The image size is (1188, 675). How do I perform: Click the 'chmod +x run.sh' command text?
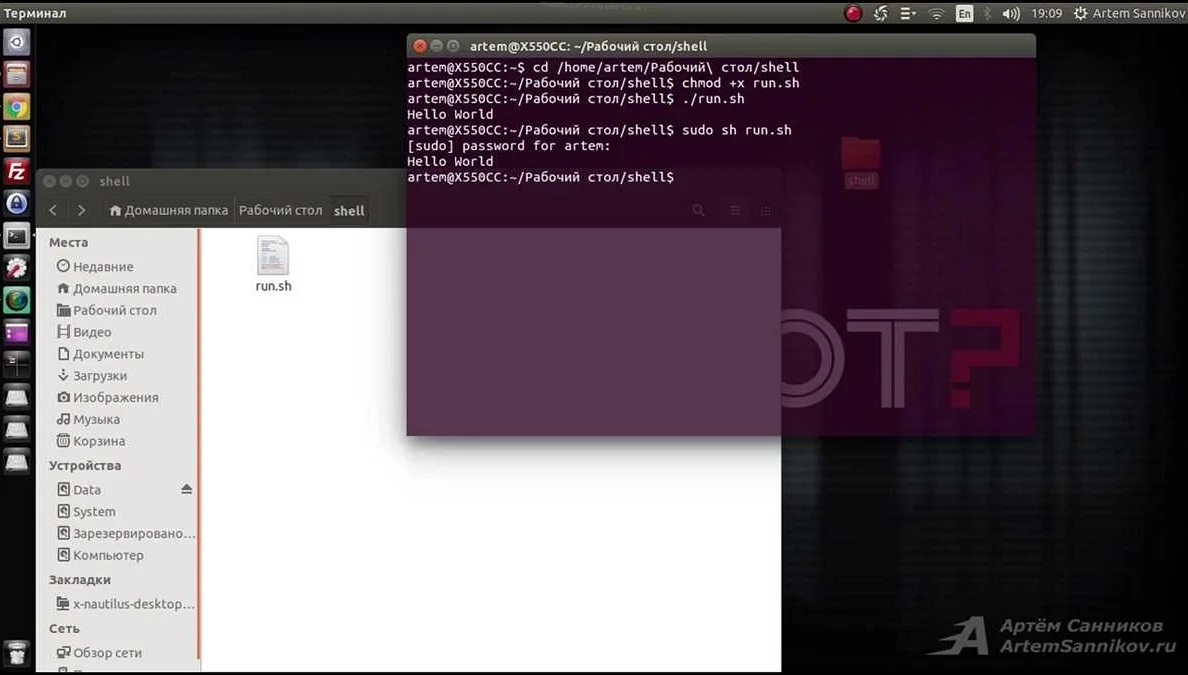pyautogui.click(x=740, y=83)
